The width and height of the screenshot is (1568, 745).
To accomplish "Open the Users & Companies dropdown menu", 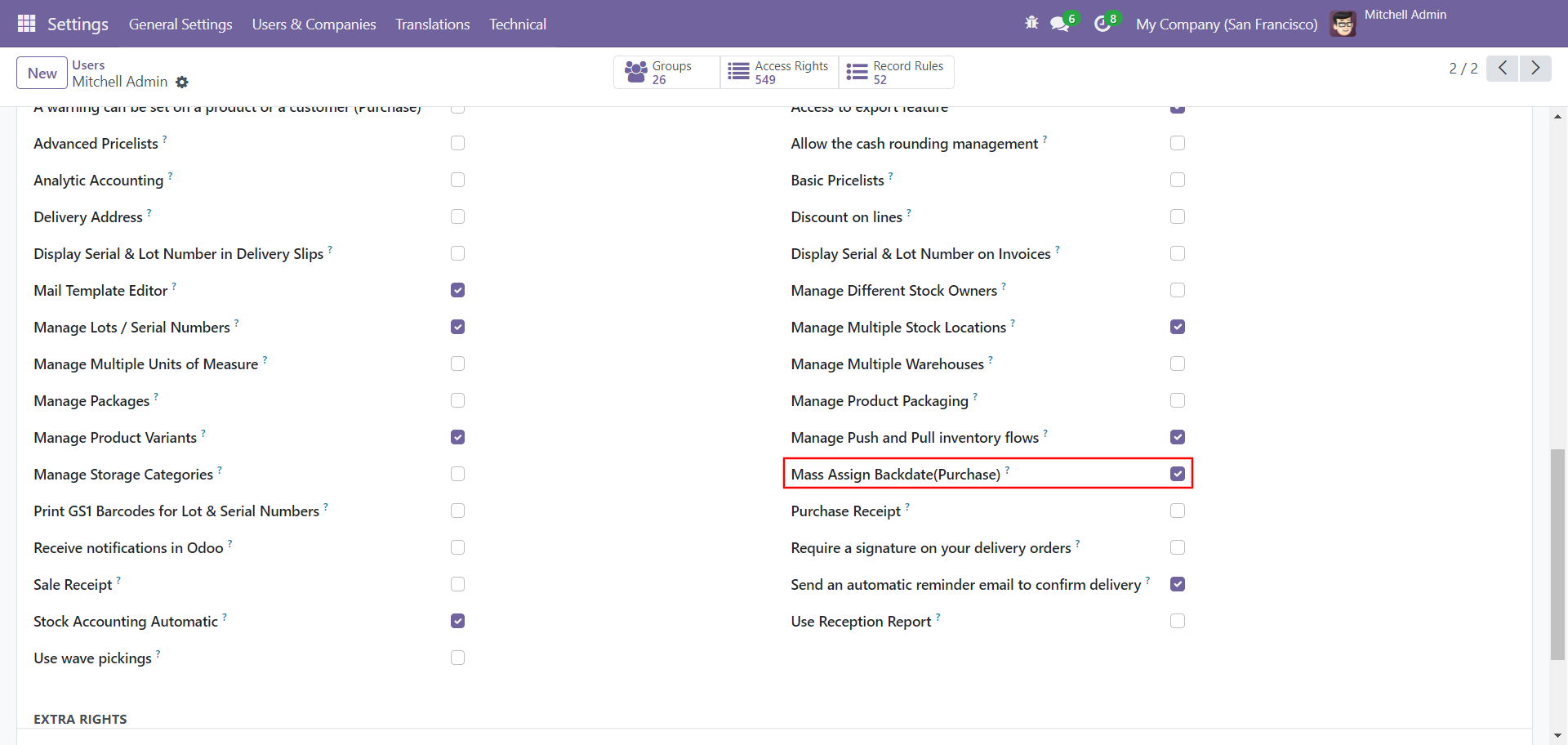I will [x=314, y=24].
